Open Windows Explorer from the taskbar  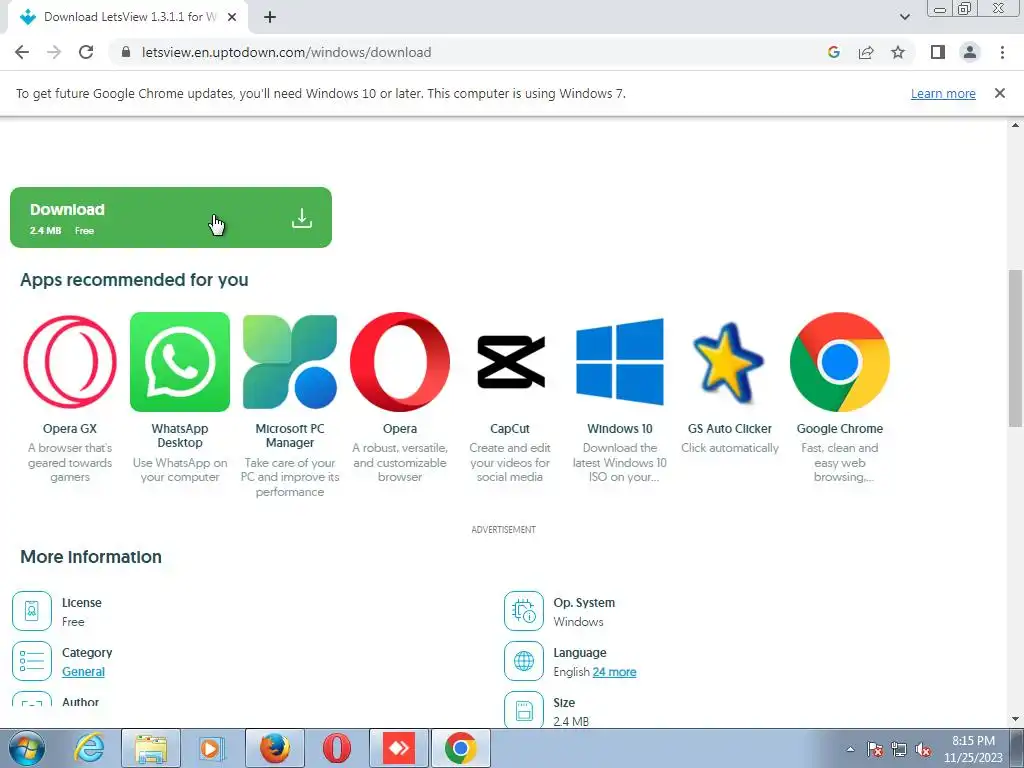click(151, 748)
